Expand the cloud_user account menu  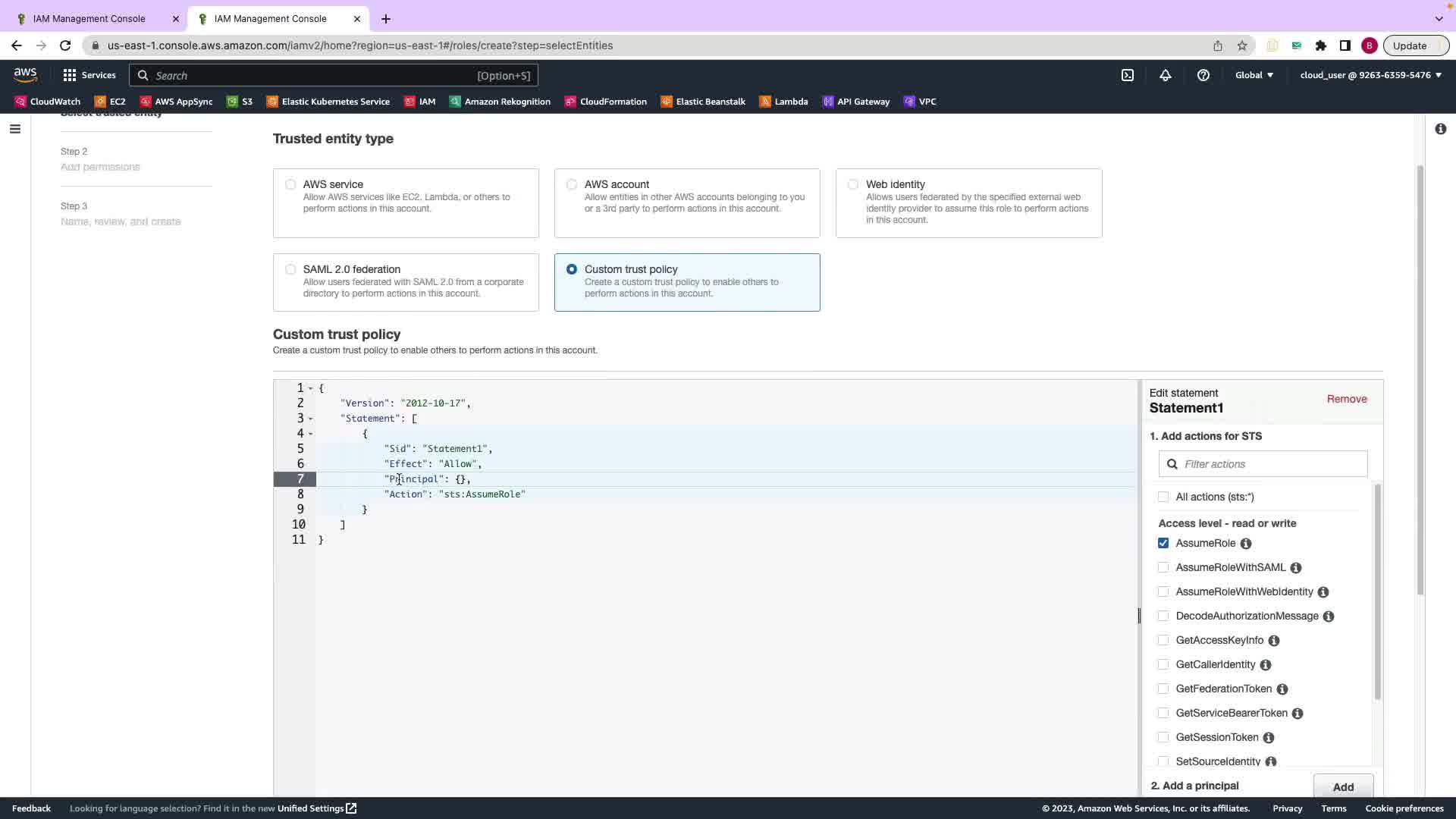1370,75
